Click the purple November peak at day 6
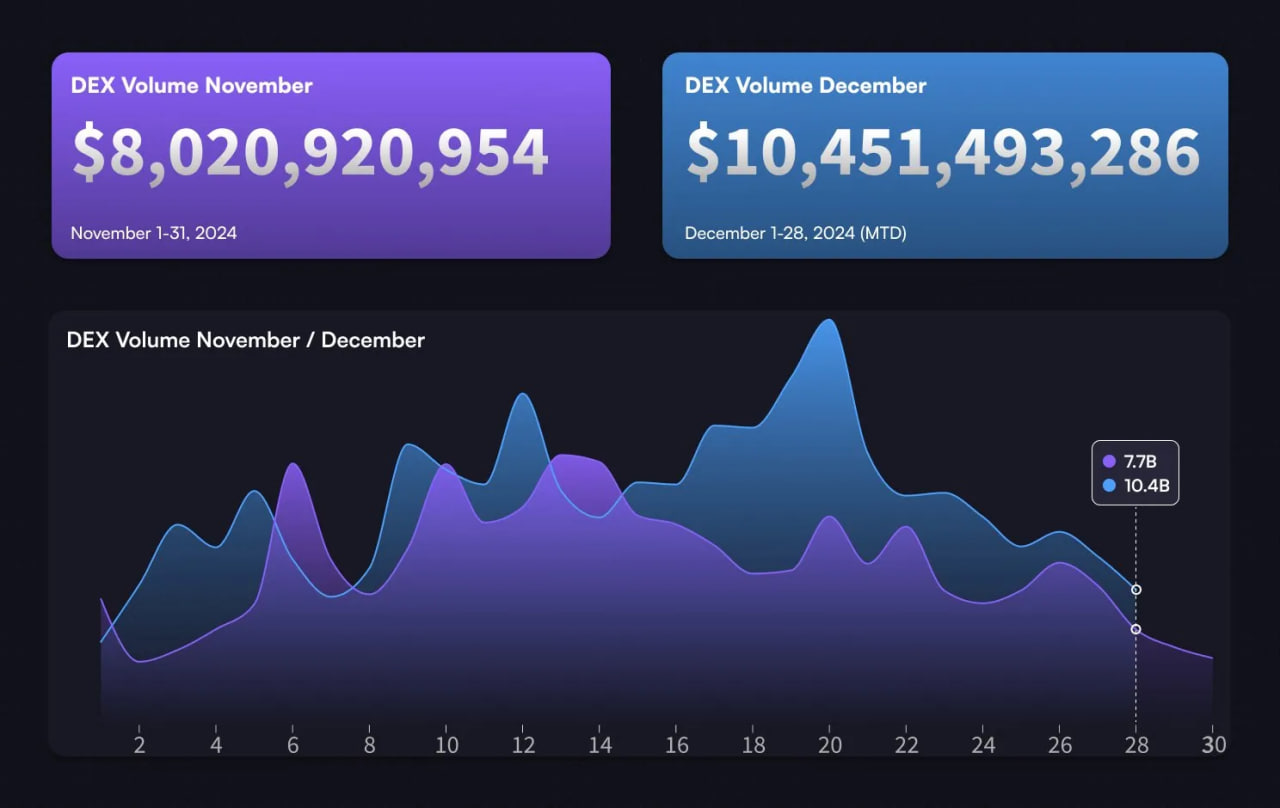This screenshot has height=808, width=1280. point(292,464)
